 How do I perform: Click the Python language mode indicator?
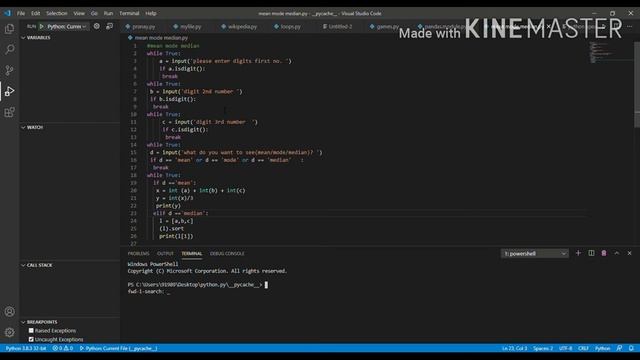pos(602,348)
